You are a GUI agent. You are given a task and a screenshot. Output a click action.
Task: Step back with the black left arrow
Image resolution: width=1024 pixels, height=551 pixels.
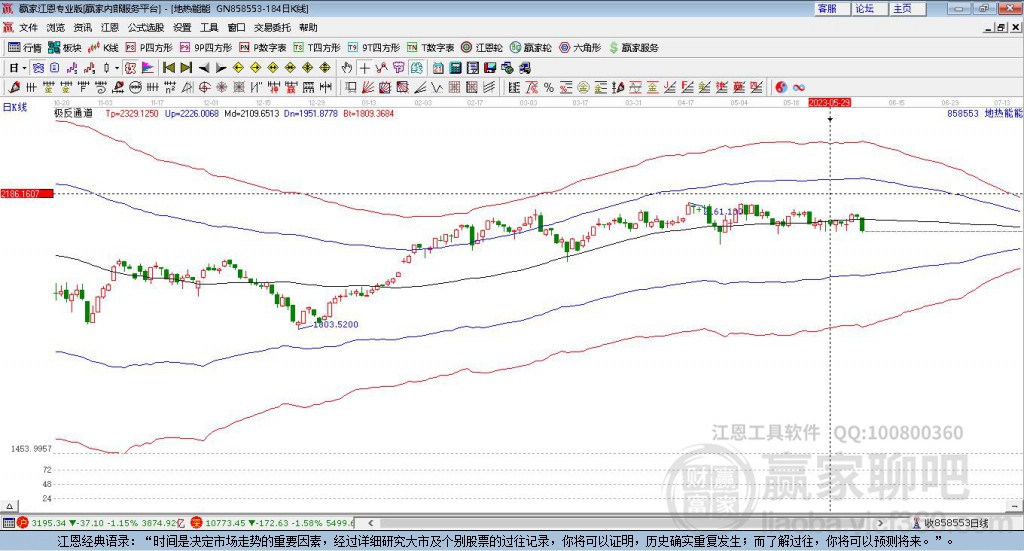pyautogui.click(x=204, y=68)
